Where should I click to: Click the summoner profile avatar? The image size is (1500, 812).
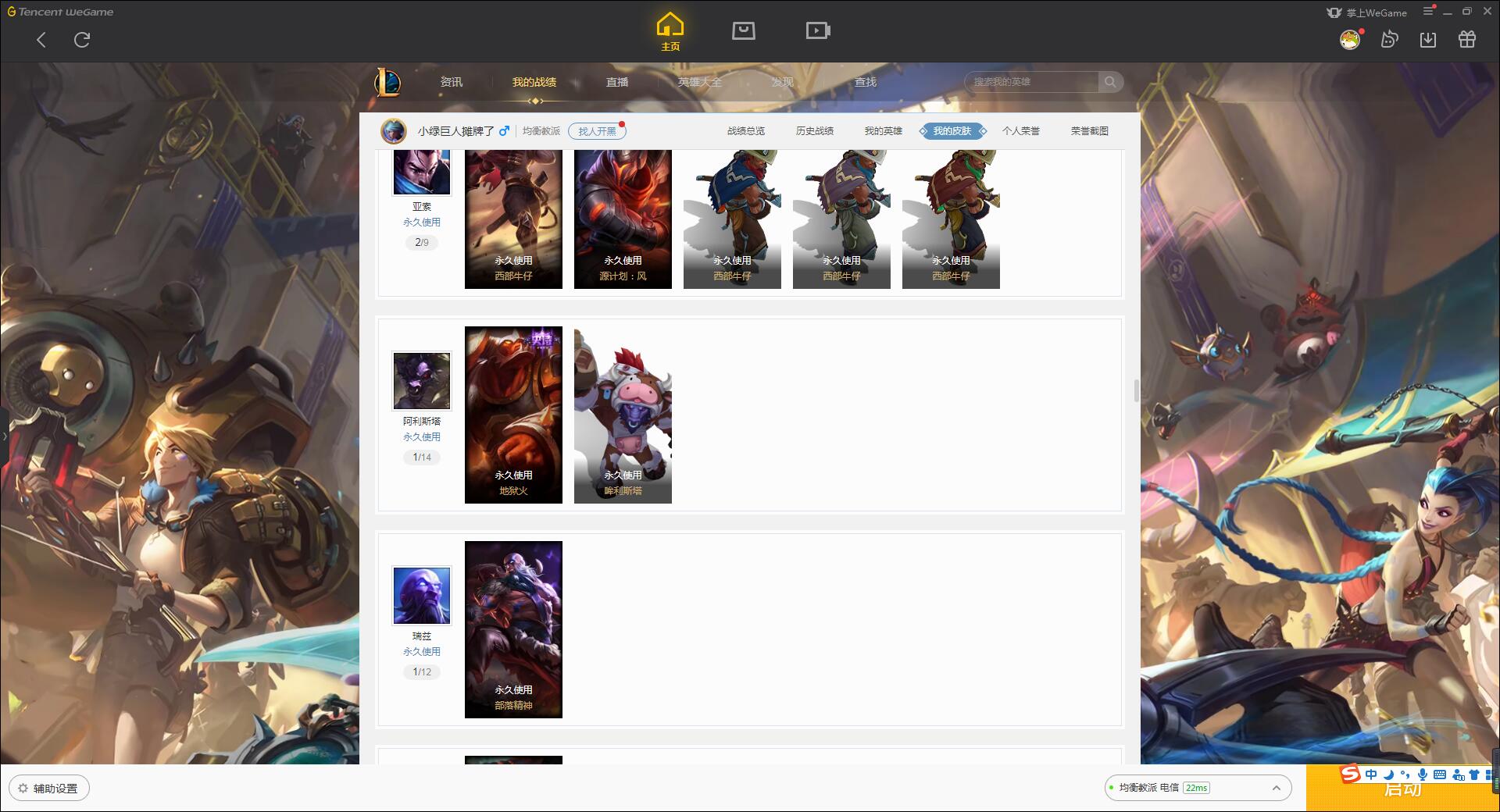point(394,131)
